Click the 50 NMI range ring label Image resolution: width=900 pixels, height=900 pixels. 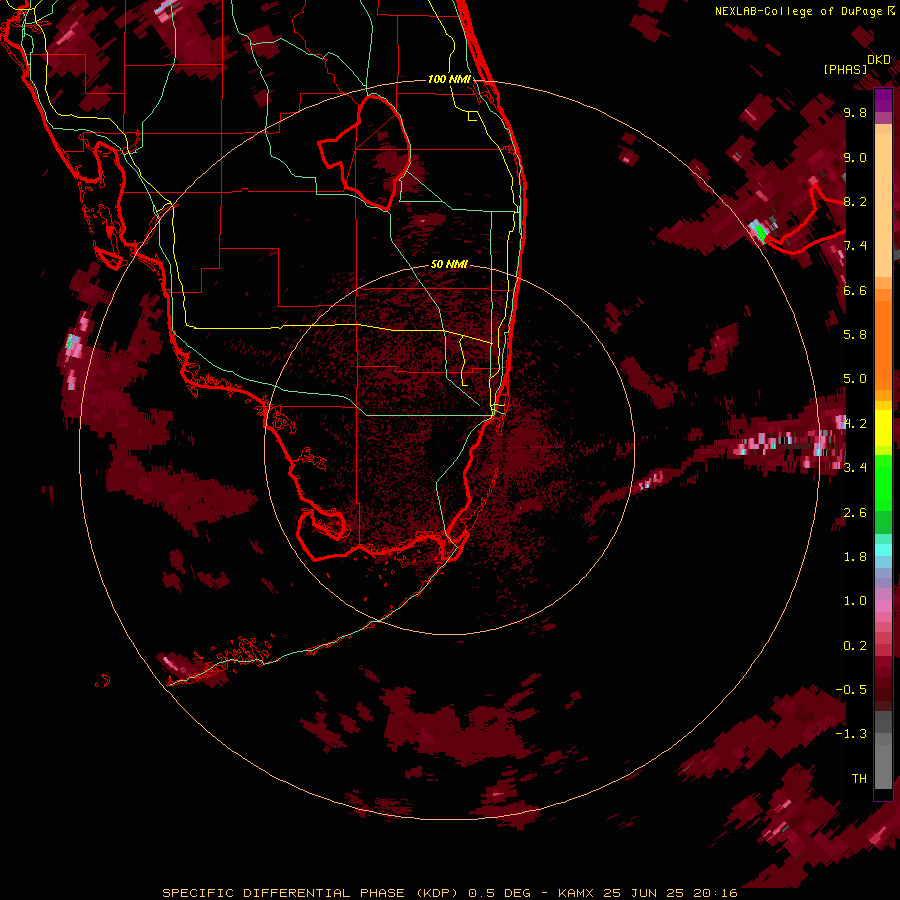pyautogui.click(x=449, y=264)
